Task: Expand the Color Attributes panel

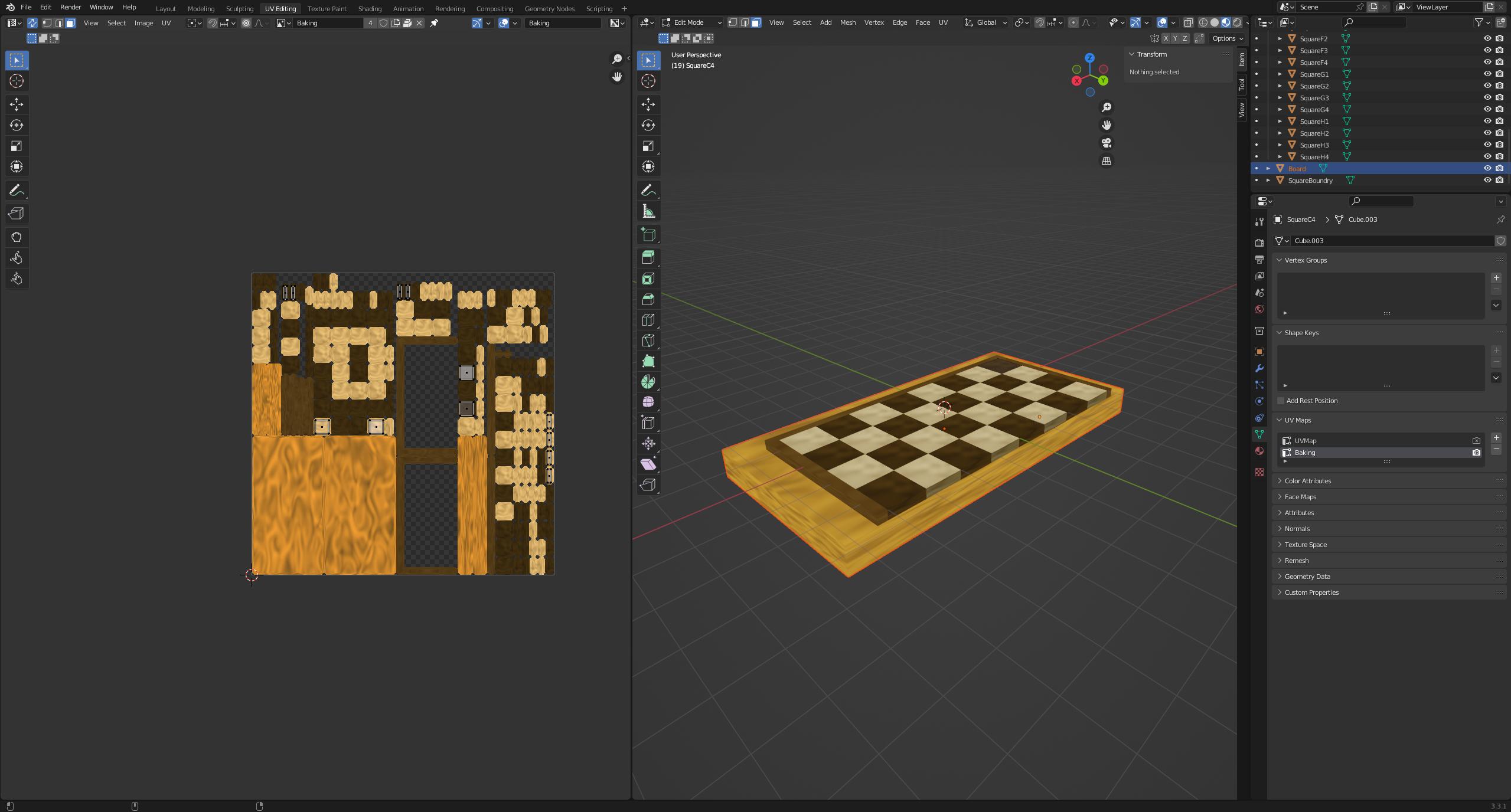Action: (x=1307, y=481)
